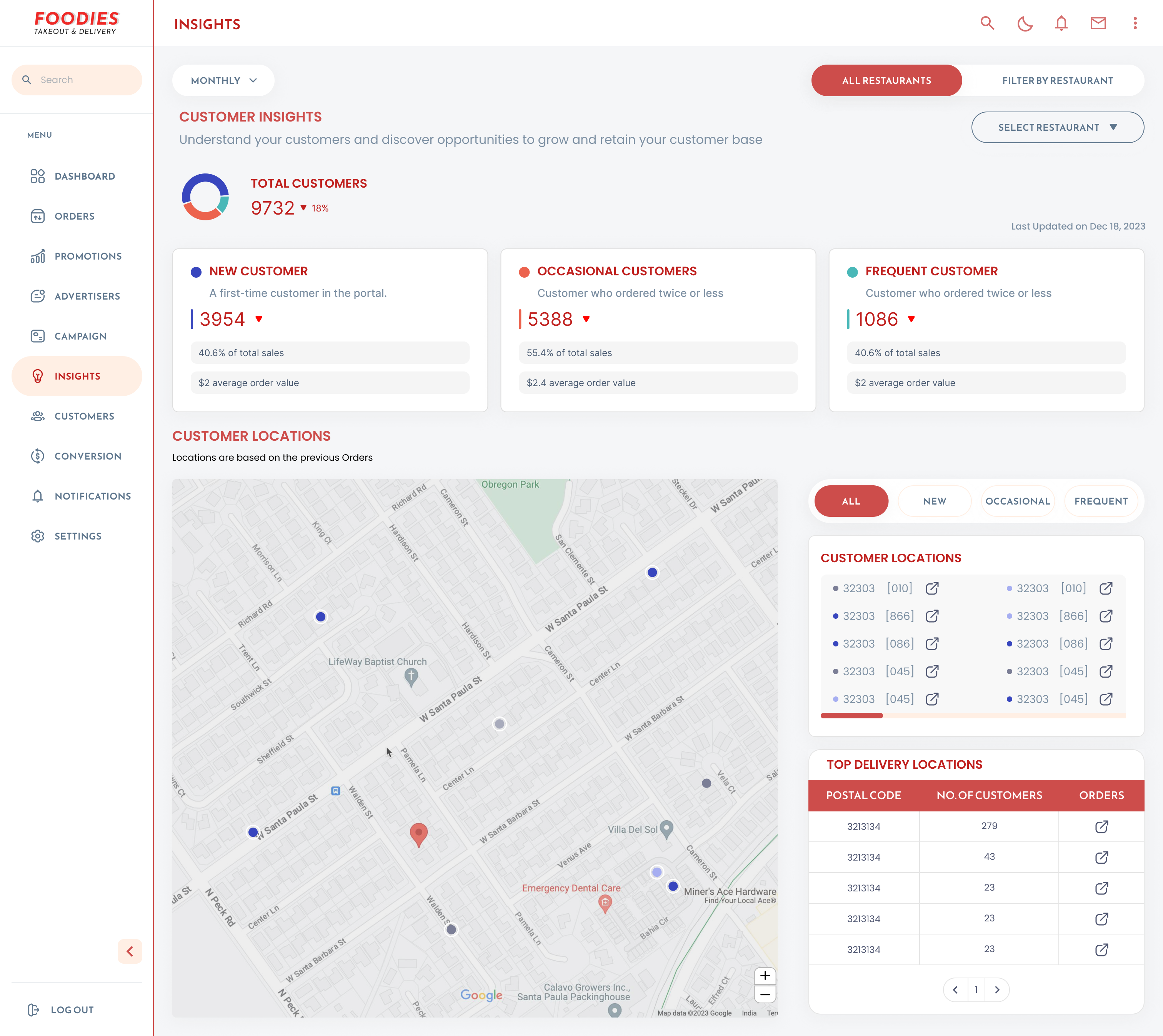Open notifications bell icon in header
The image size is (1163, 1036).
click(x=1061, y=23)
